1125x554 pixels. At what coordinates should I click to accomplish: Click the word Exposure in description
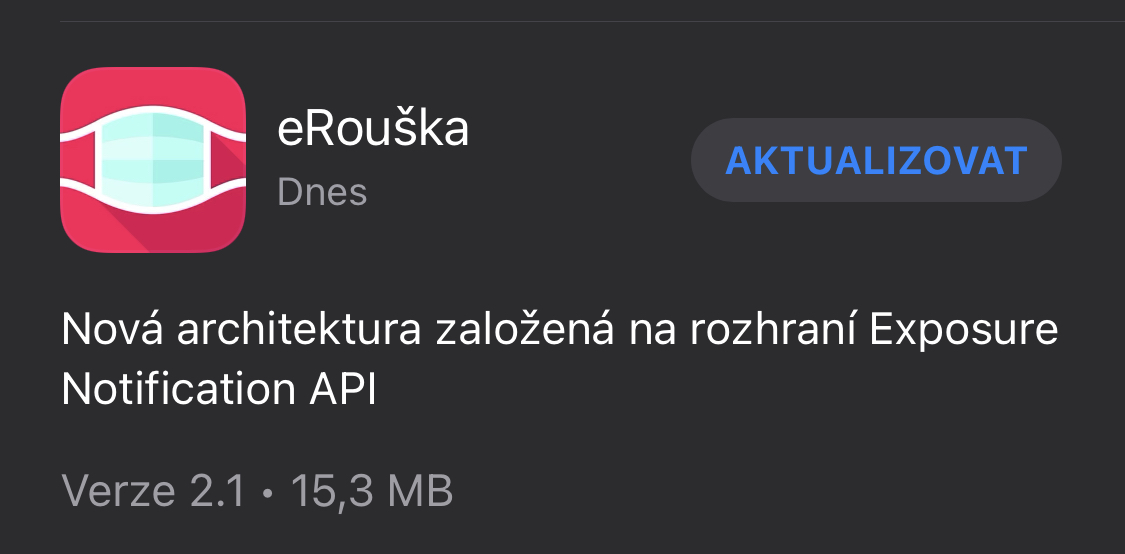(x=964, y=331)
